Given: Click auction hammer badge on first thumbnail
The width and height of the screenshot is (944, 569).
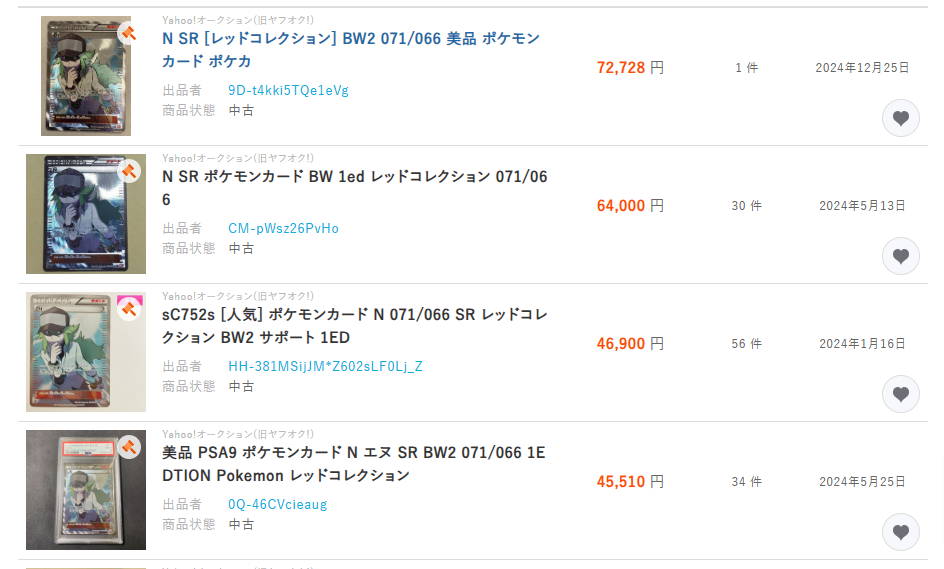Looking at the screenshot, I should [128, 33].
